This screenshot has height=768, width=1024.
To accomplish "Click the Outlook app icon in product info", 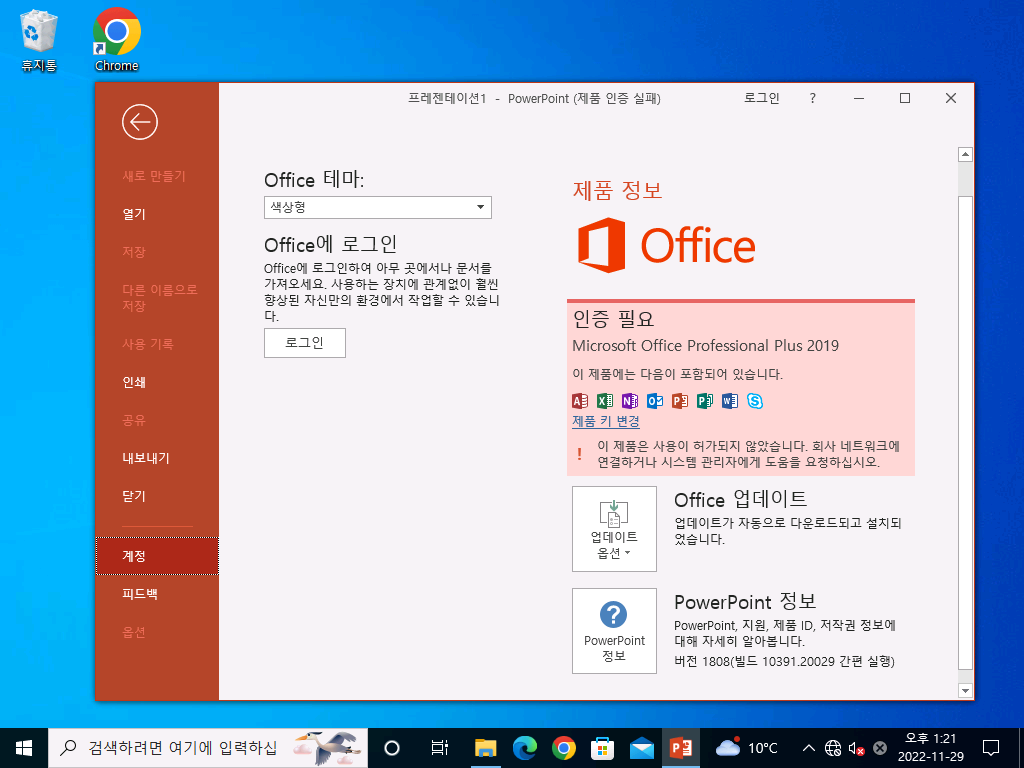I will pyautogui.click(x=654, y=400).
